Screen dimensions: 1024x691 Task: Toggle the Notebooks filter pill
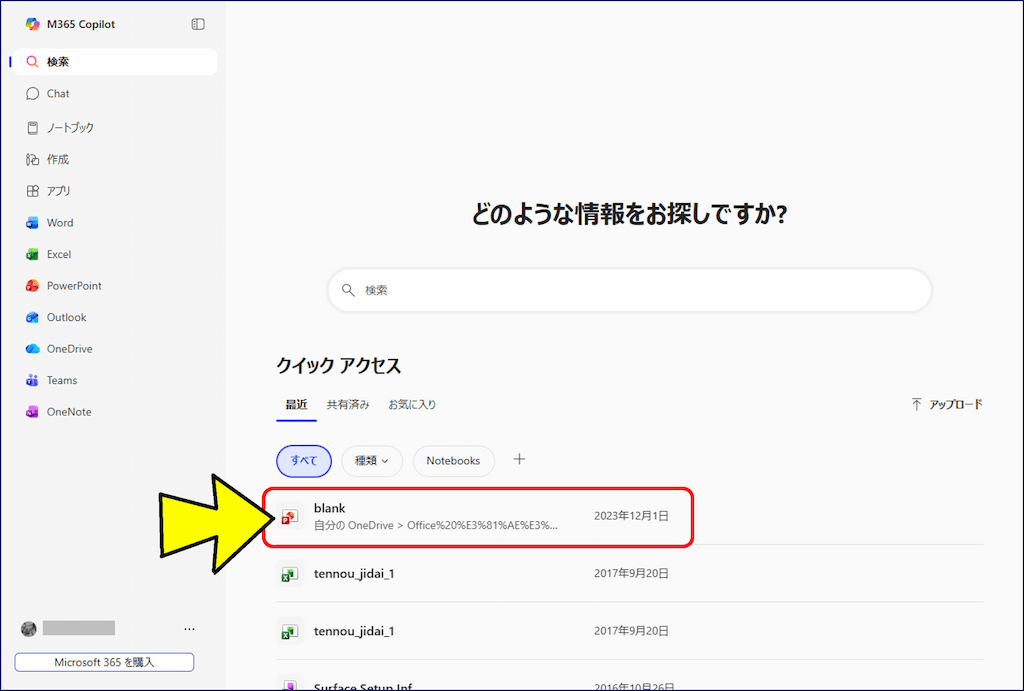pyautogui.click(x=453, y=461)
